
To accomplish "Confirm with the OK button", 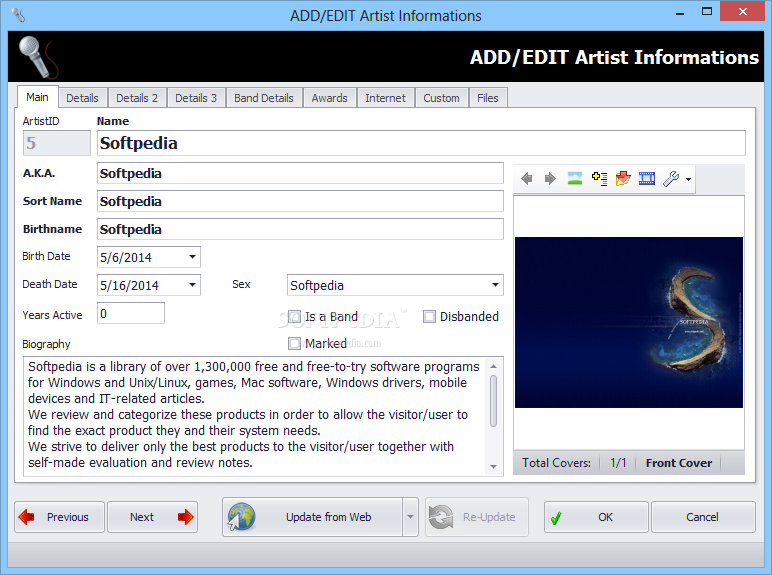I will click(x=596, y=517).
